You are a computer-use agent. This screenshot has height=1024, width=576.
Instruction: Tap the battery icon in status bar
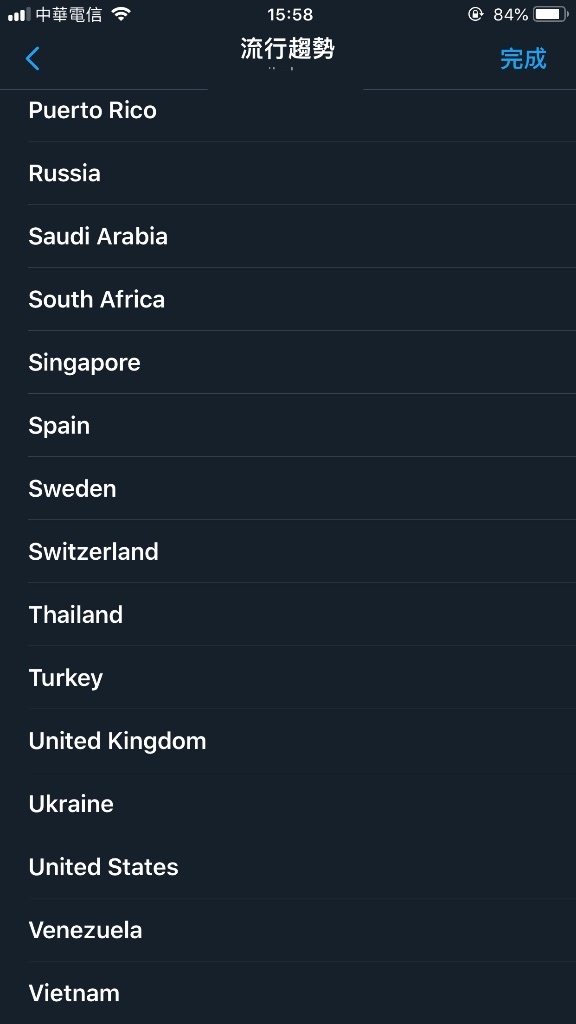[551, 14]
